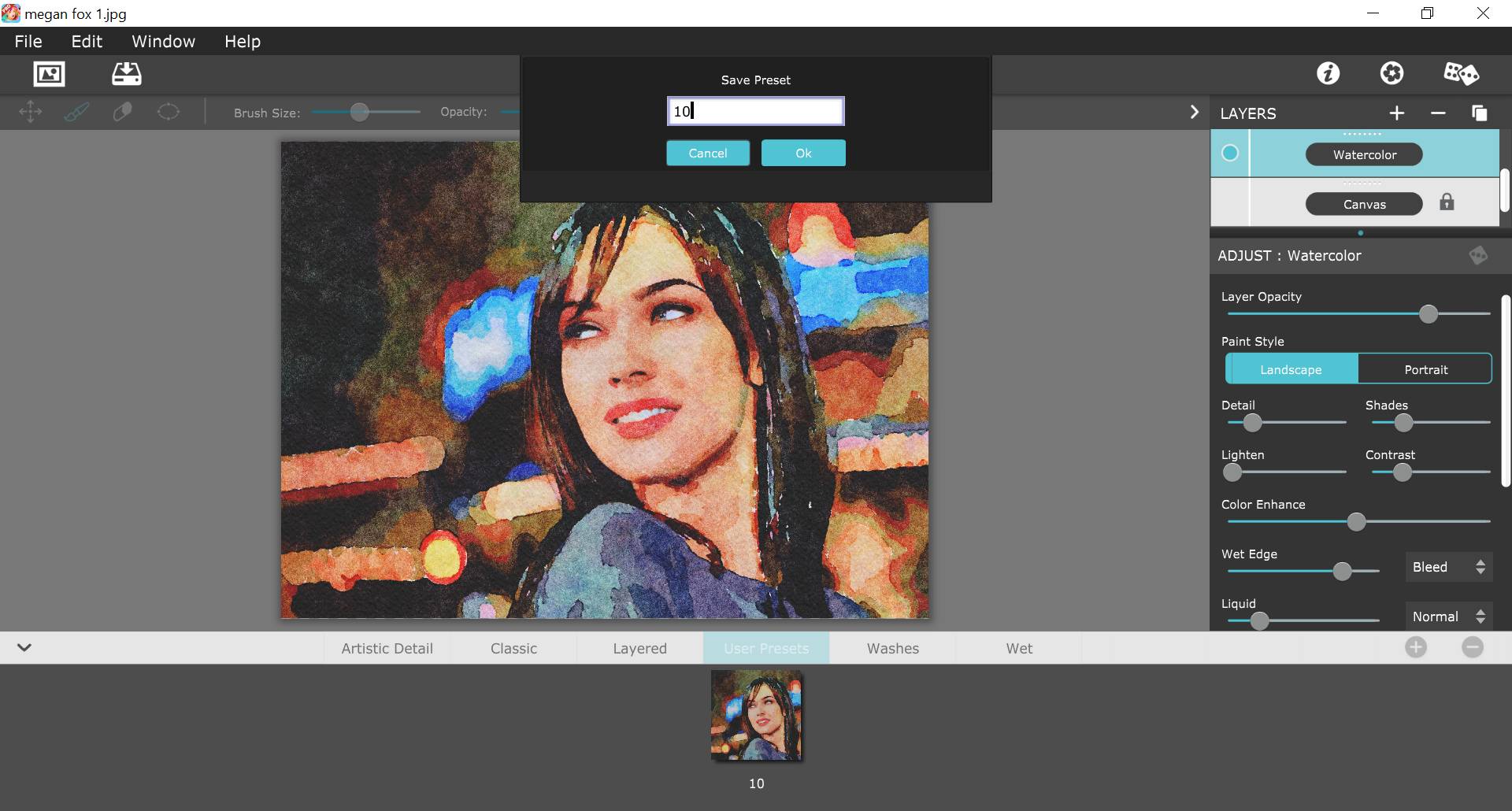Click the layers list scrollbar
The image size is (1512, 811).
1505,189
